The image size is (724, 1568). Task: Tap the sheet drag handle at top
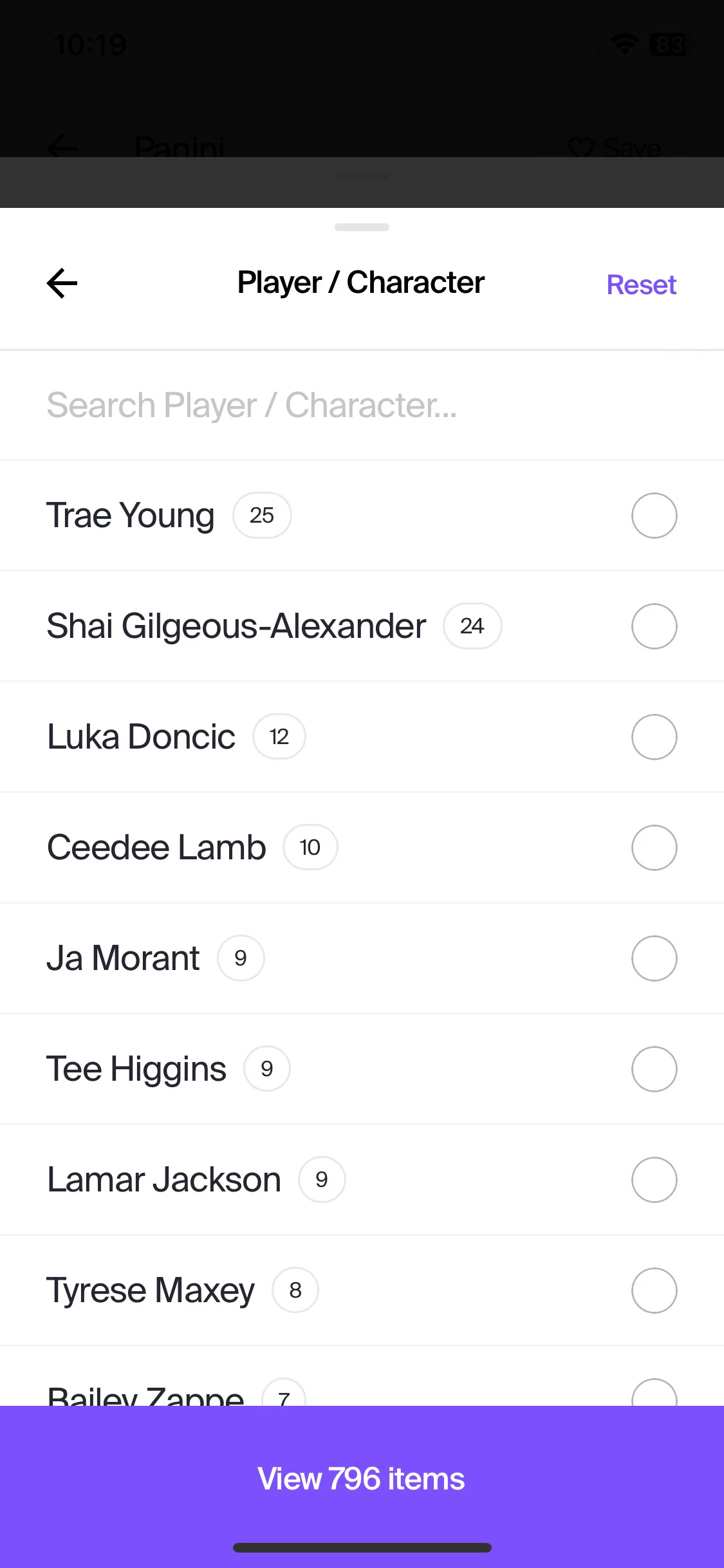click(x=362, y=227)
